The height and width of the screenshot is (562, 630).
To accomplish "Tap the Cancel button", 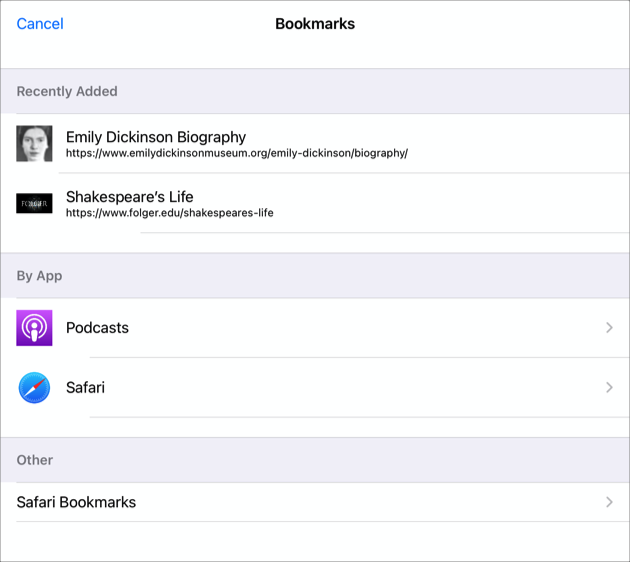I will pyautogui.click(x=40, y=24).
